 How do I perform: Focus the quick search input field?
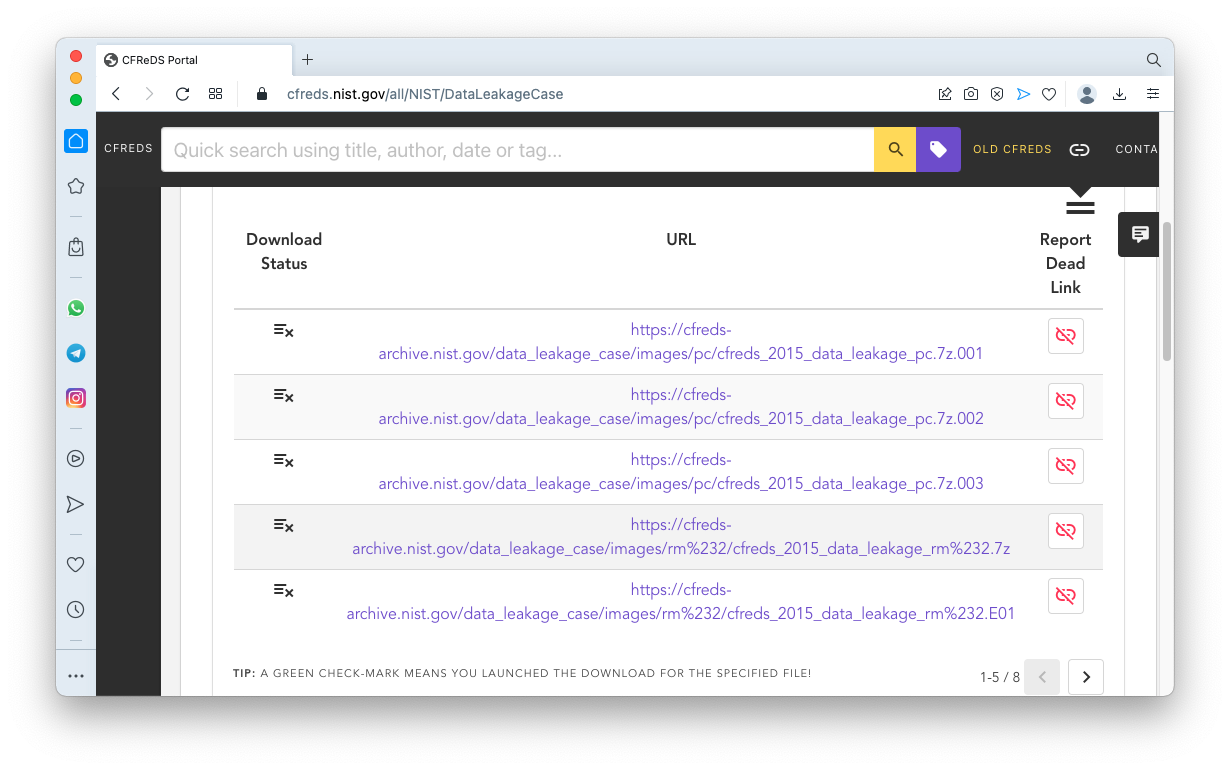coord(517,150)
